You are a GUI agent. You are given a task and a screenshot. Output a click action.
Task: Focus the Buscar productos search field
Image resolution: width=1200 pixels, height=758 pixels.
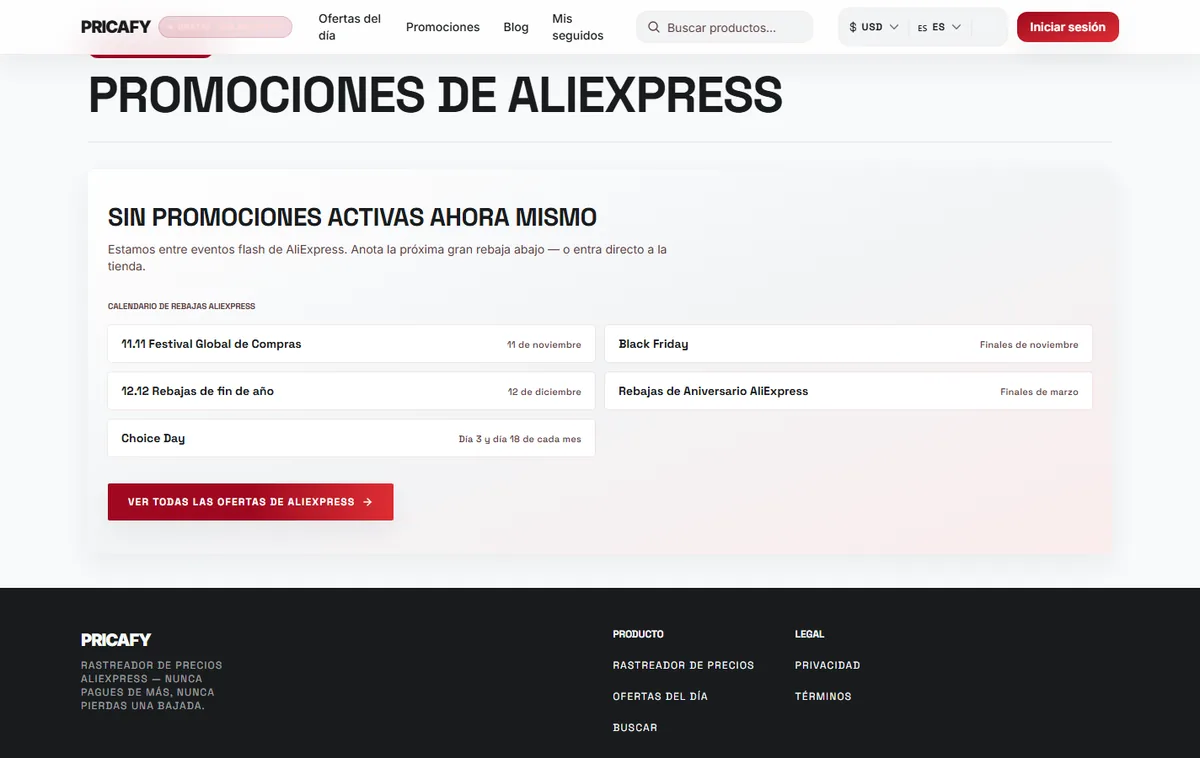coord(725,27)
